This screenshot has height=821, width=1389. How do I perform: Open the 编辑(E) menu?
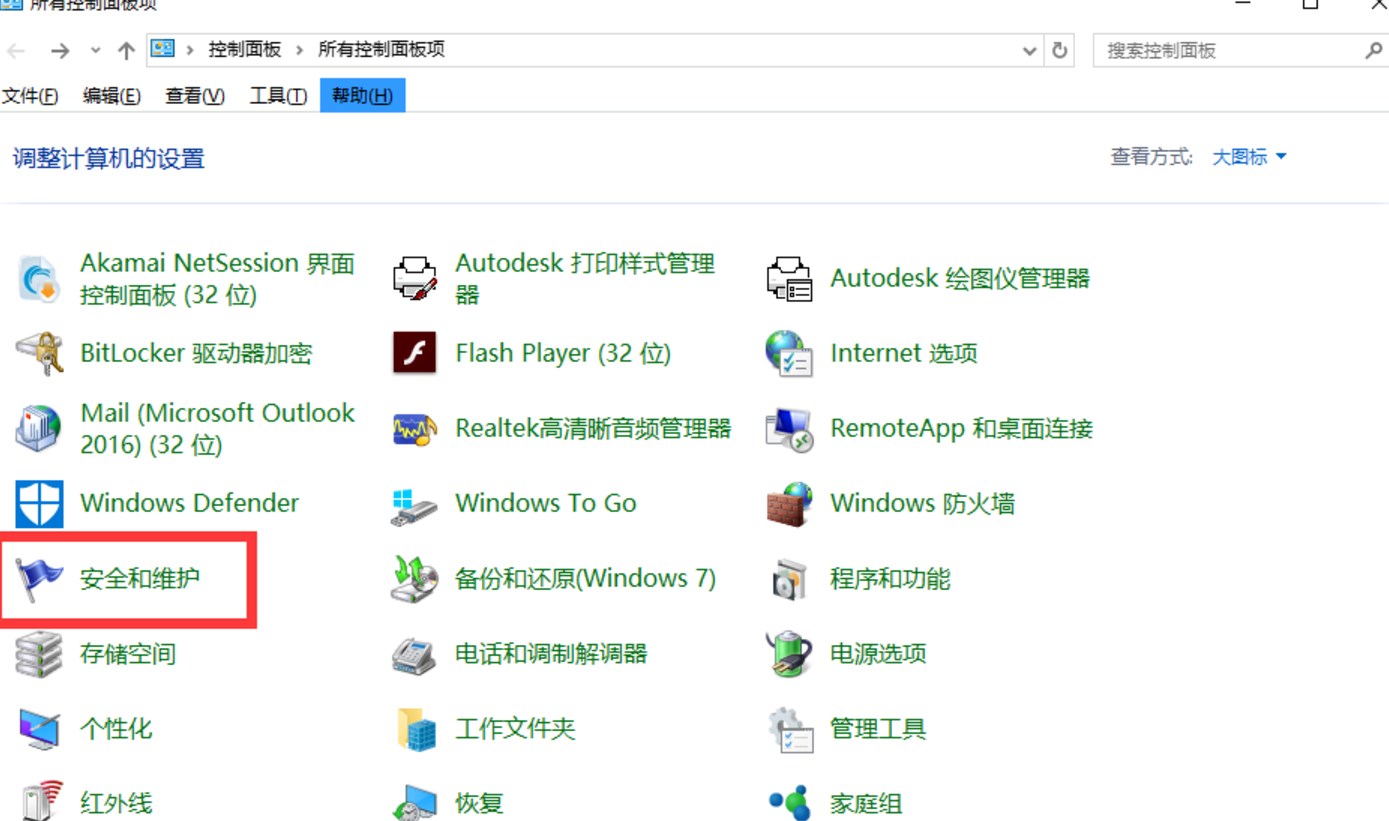[x=111, y=96]
